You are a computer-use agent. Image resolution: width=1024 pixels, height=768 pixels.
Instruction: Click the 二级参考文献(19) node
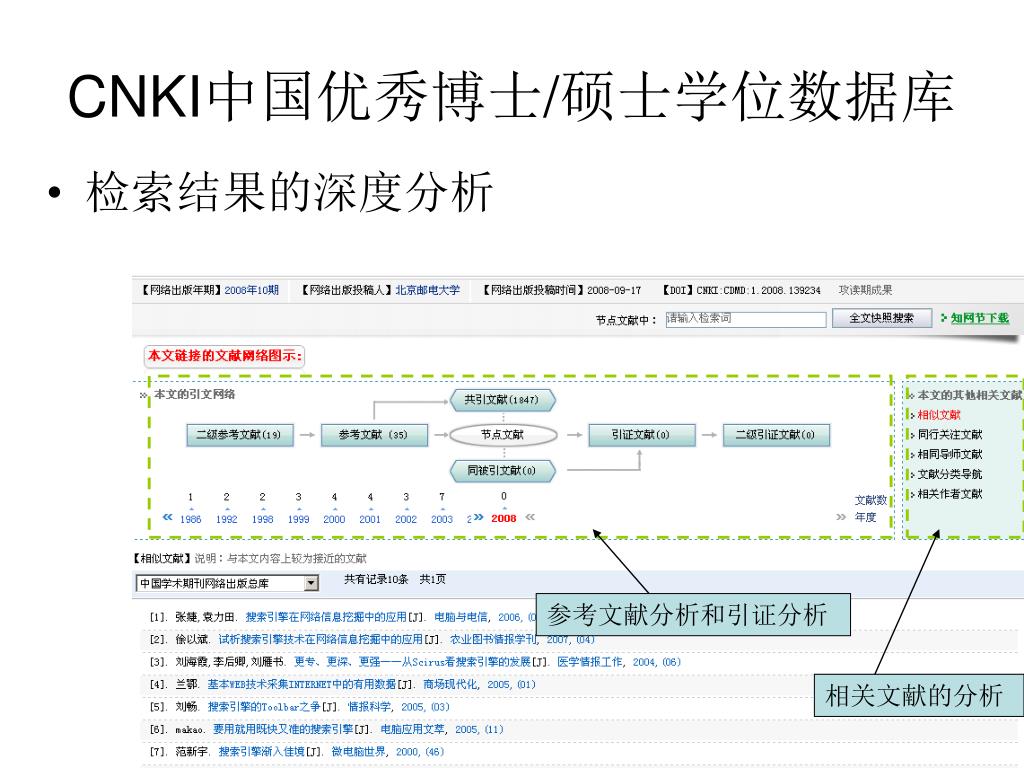pos(240,435)
